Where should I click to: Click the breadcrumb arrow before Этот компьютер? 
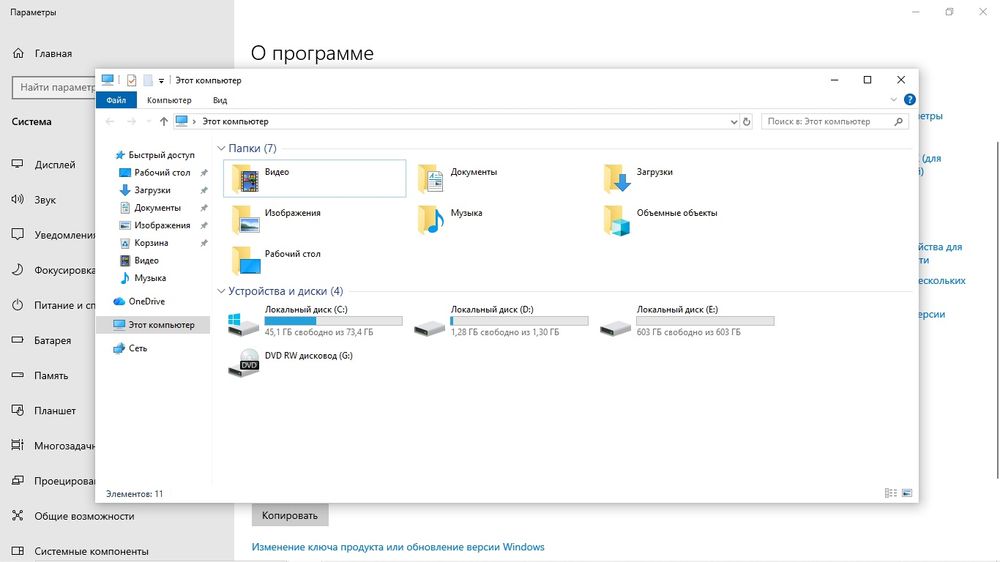pyautogui.click(x=194, y=121)
